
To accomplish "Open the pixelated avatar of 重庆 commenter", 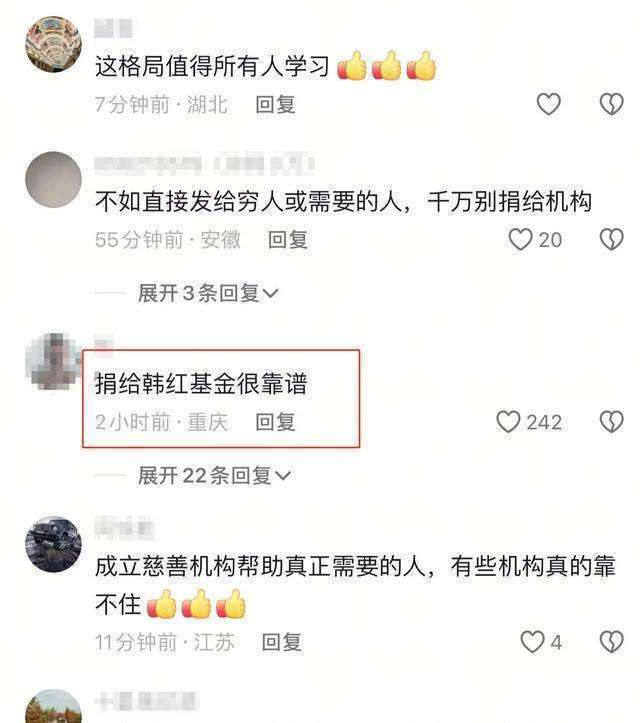I will coord(53,362).
